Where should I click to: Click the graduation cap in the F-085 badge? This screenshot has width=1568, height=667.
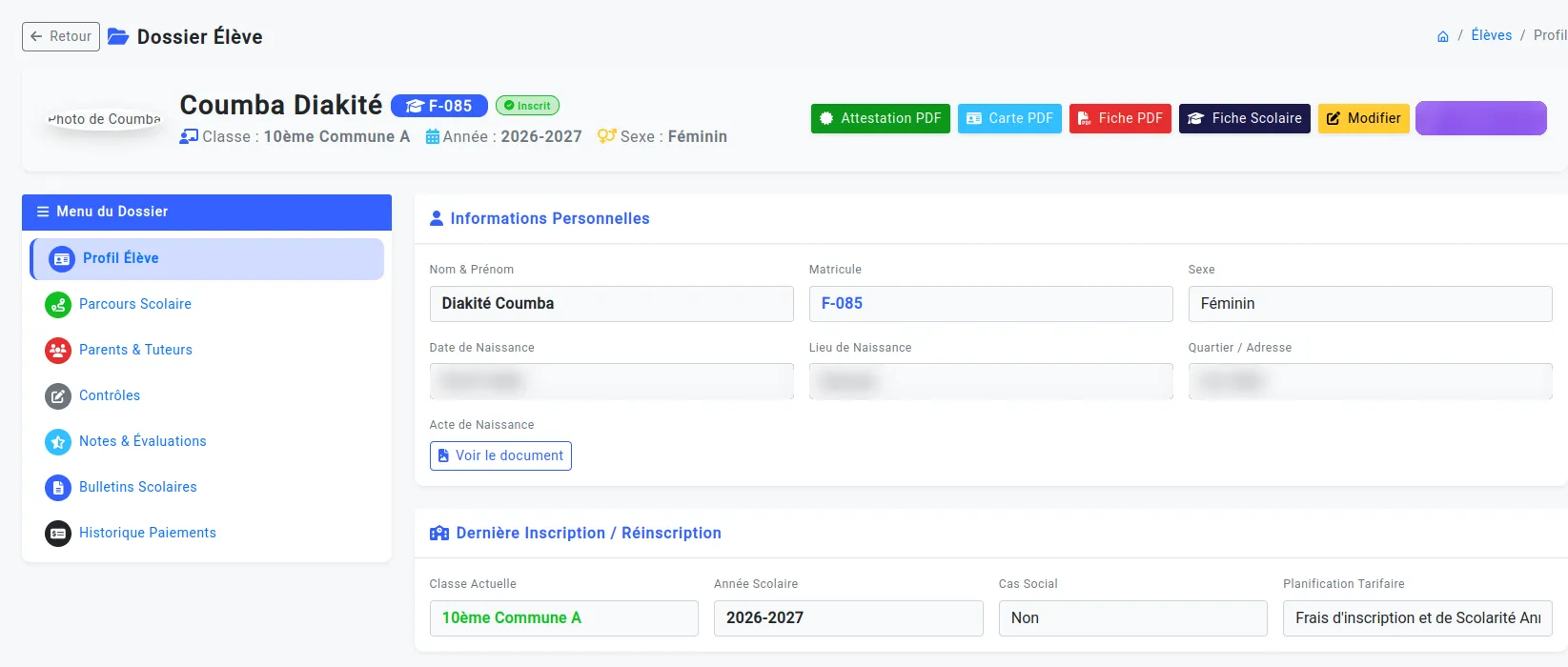[x=415, y=106]
